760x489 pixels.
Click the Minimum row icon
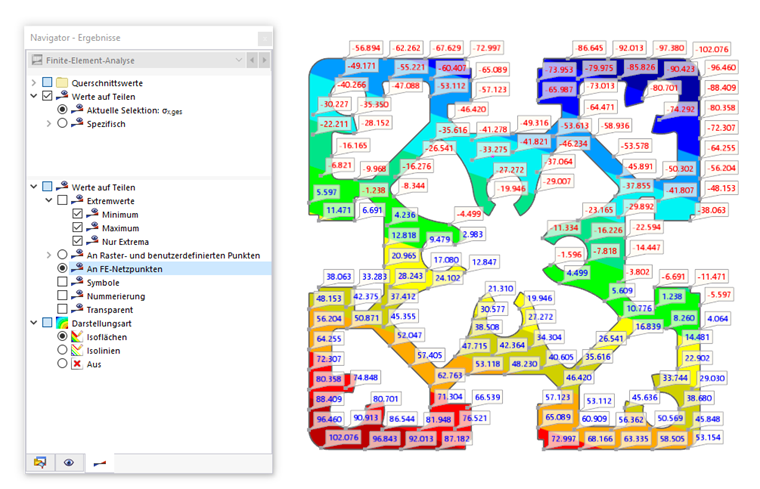[x=92, y=213]
